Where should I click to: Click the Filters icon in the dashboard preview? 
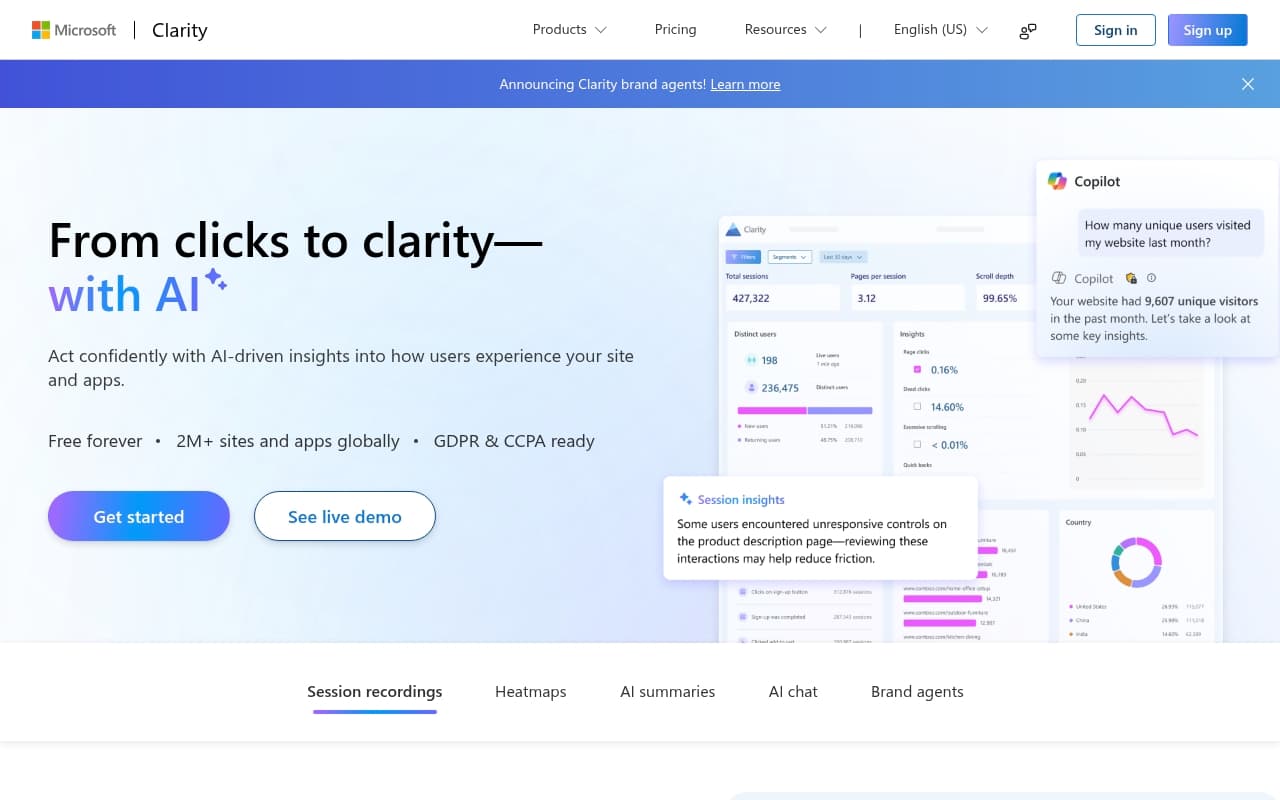coord(735,257)
